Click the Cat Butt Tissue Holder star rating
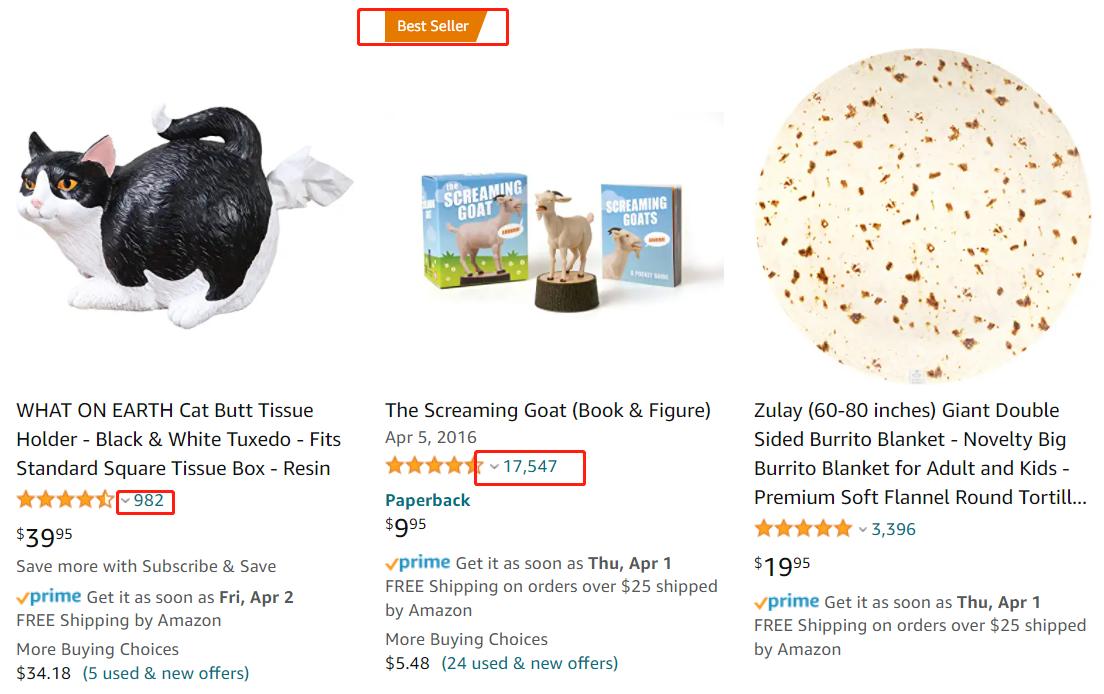 click(65, 500)
